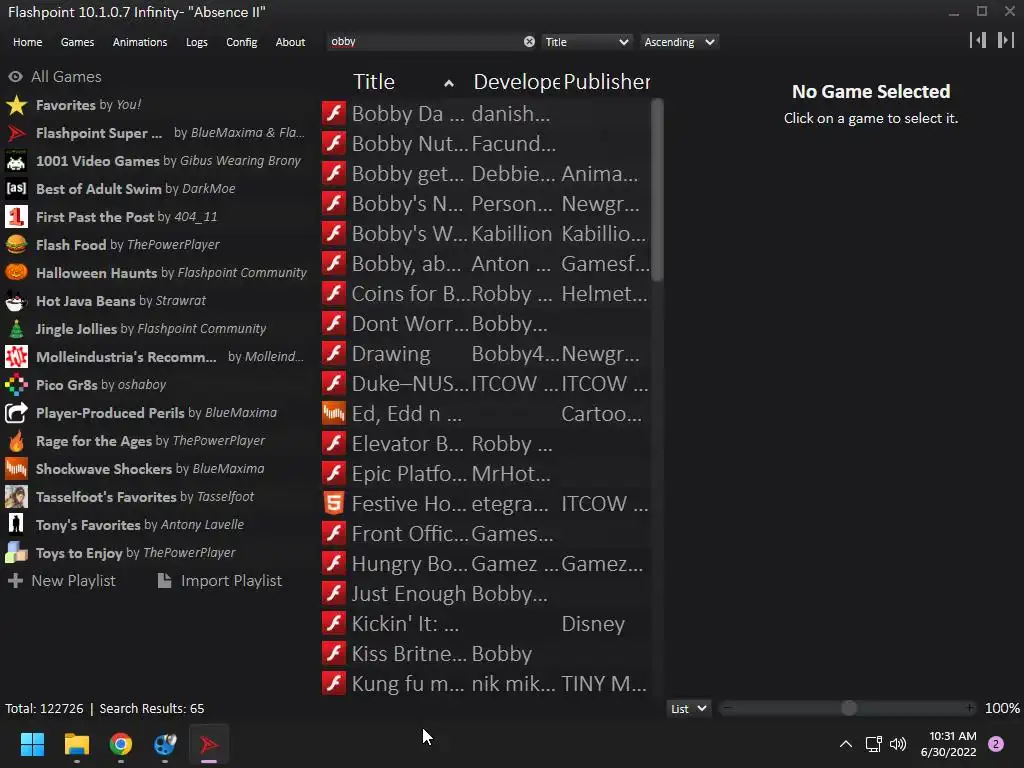This screenshot has height=768, width=1024.
Task: Select the Jingle Jollies tree icon
Action: pos(16,328)
